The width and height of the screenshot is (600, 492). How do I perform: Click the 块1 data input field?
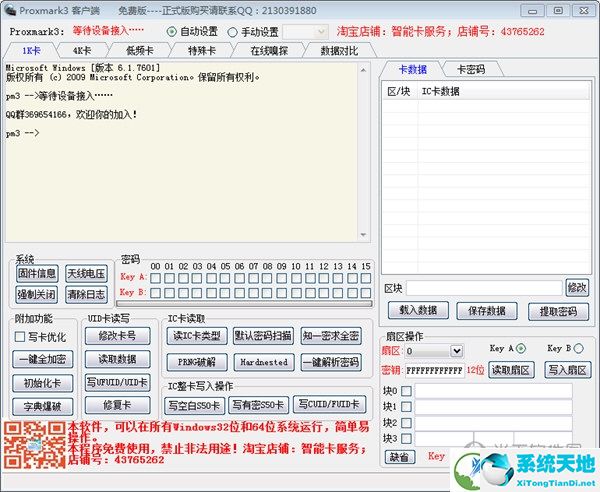click(x=494, y=407)
